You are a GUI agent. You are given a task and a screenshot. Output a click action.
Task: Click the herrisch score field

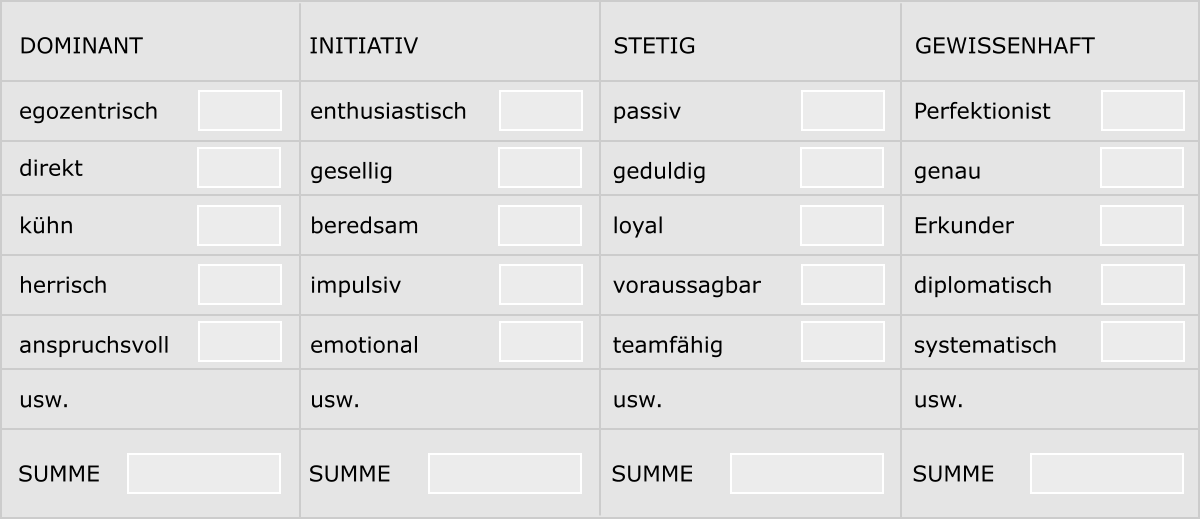pos(240,285)
